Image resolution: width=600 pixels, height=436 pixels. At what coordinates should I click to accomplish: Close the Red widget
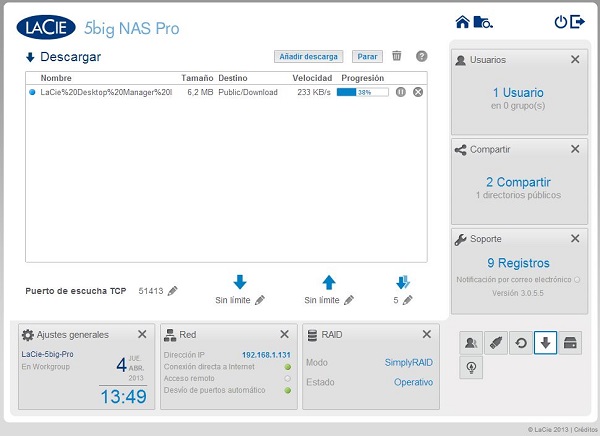pos(284,334)
